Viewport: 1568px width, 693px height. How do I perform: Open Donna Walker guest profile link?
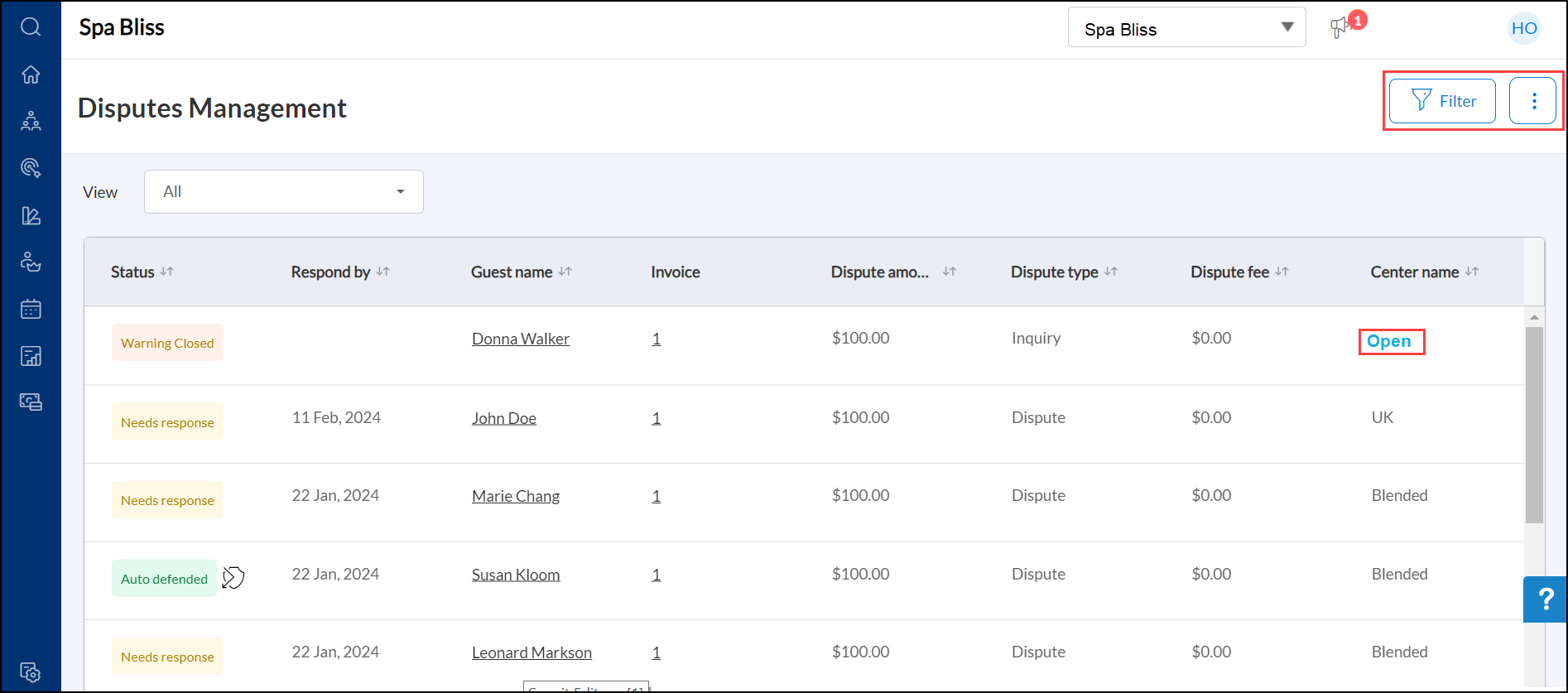coord(521,339)
